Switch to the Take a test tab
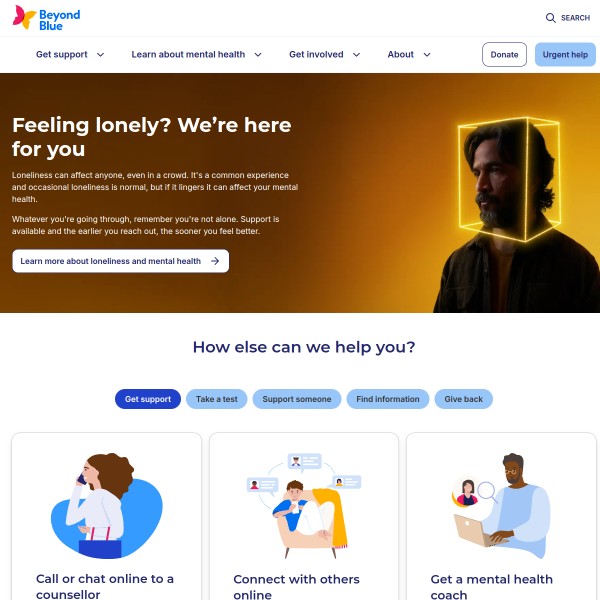This screenshot has height=600, width=600. [217, 399]
